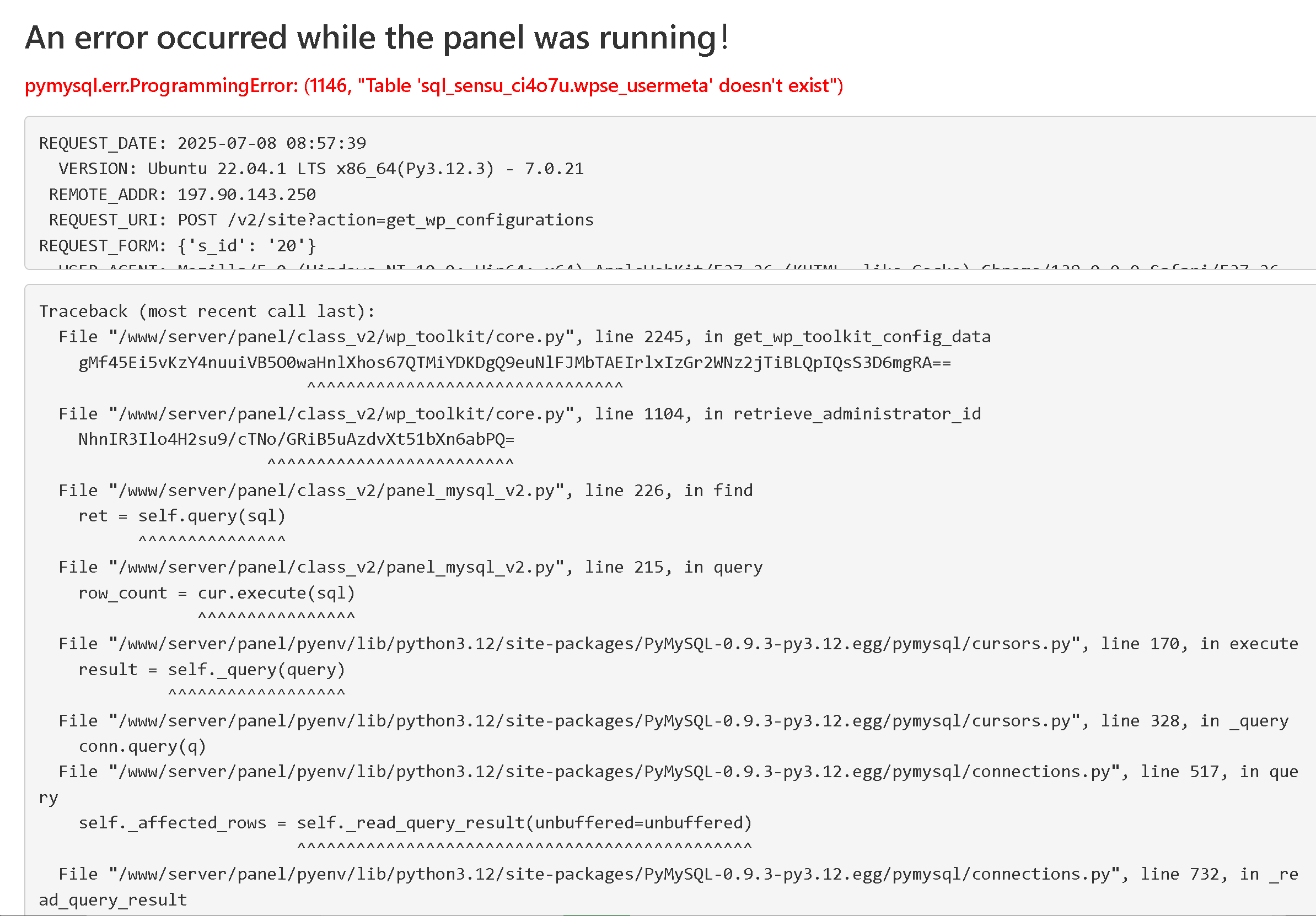This screenshot has height=916, width=1316.
Task: Click the REMOTE_ADDR IP address line
Action: point(182,194)
